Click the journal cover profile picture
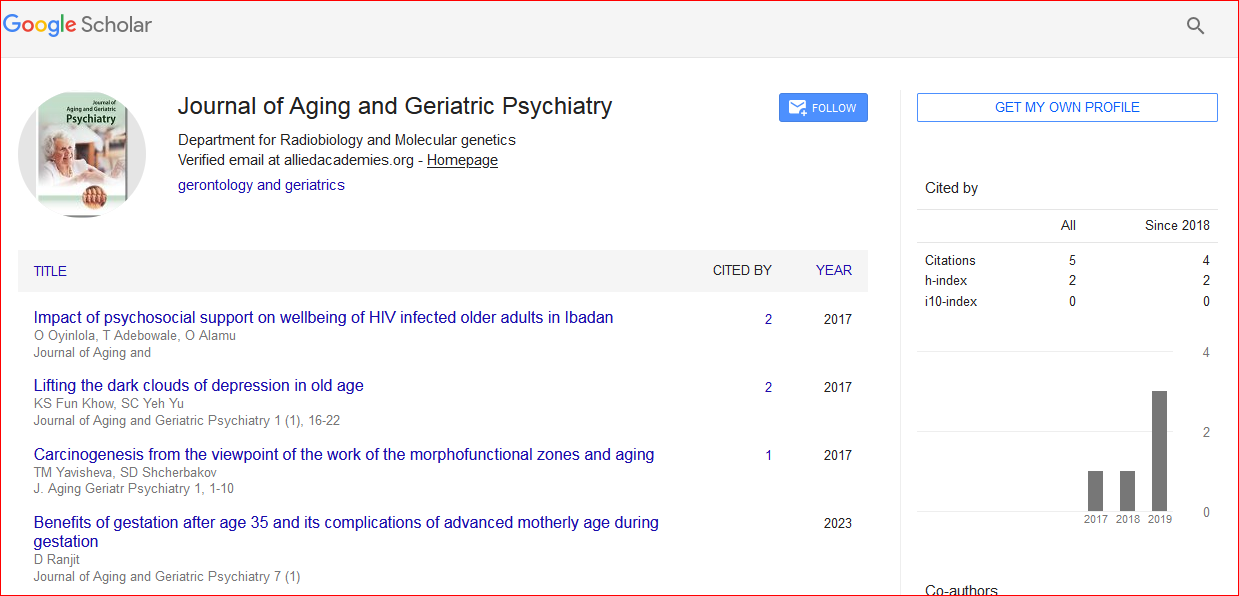The width and height of the screenshot is (1239, 596). tap(82, 154)
